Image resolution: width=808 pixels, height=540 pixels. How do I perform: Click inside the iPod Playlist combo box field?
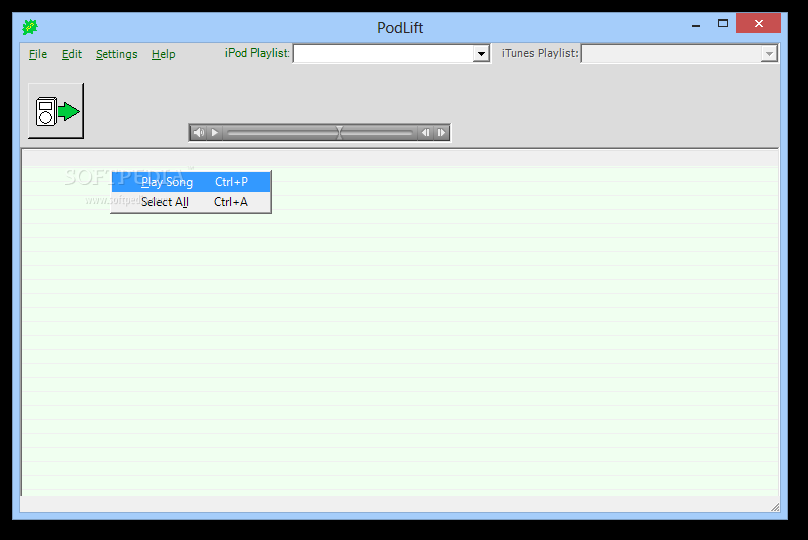(x=382, y=54)
